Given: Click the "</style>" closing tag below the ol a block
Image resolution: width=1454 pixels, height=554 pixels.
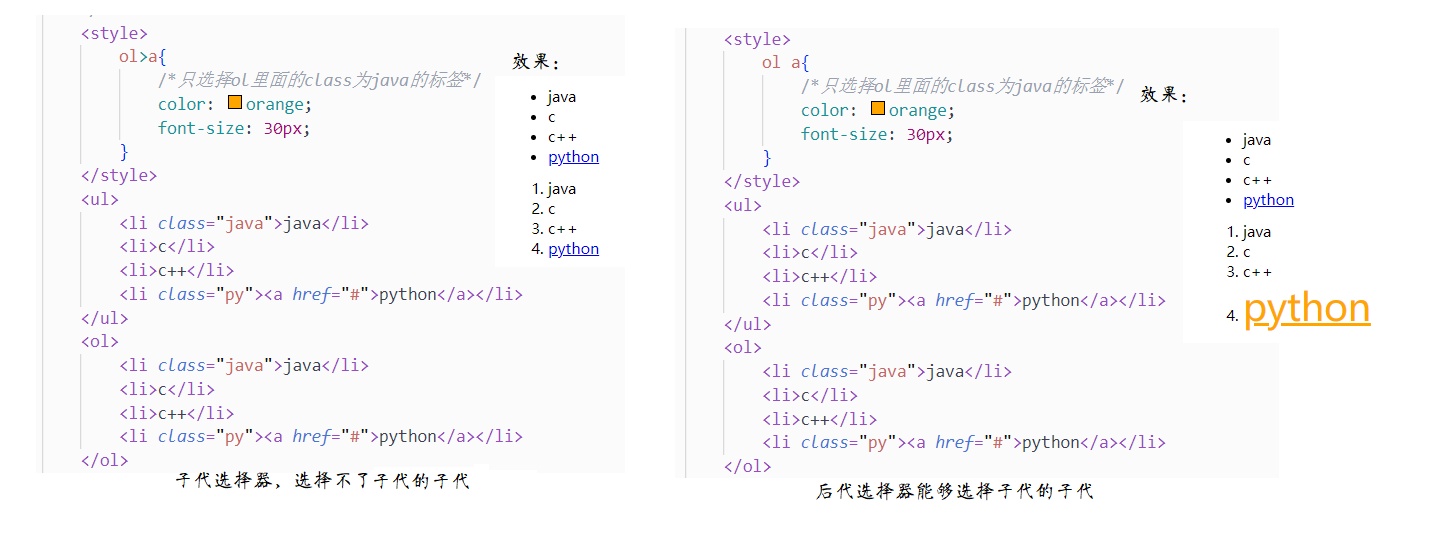Looking at the screenshot, I should point(762,181).
